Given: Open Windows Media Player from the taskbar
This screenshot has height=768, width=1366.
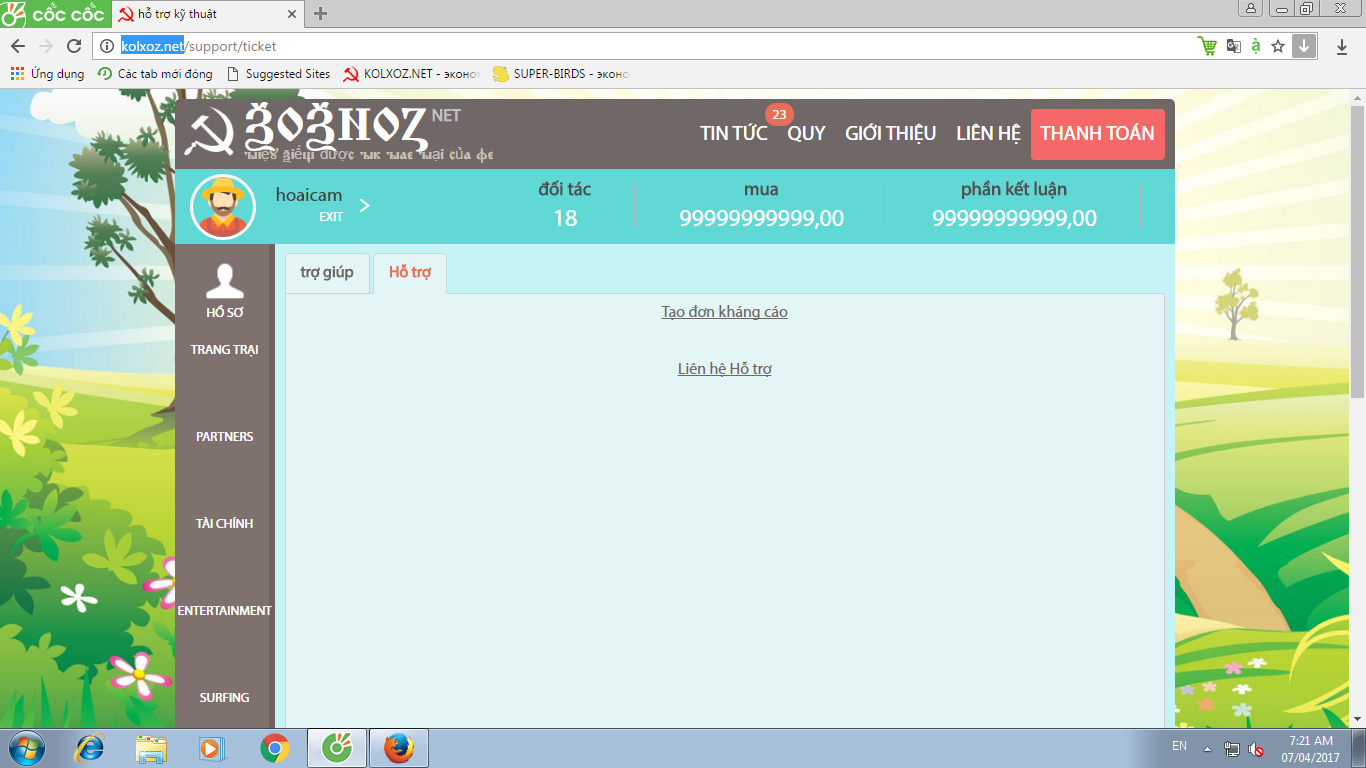Looking at the screenshot, I should tap(210, 748).
